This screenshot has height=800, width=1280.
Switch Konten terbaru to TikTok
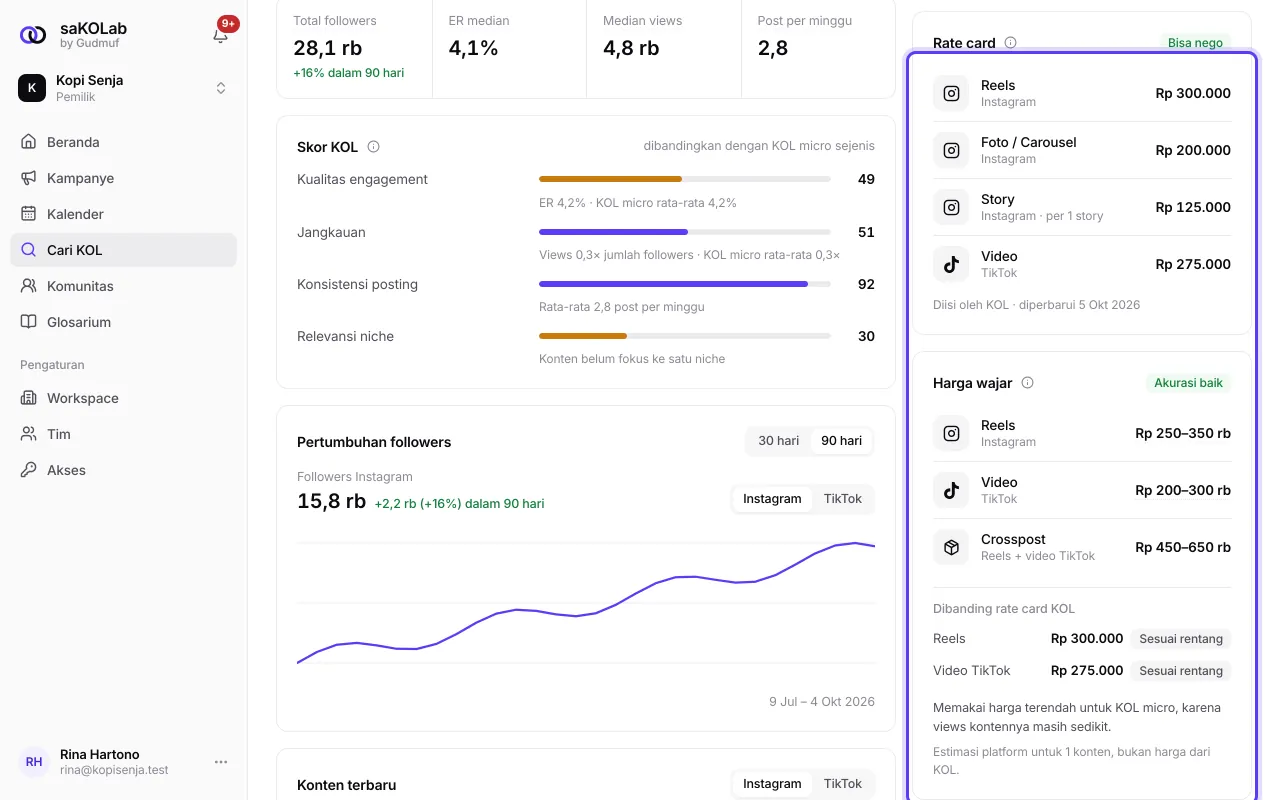pyautogui.click(x=842, y=784)
